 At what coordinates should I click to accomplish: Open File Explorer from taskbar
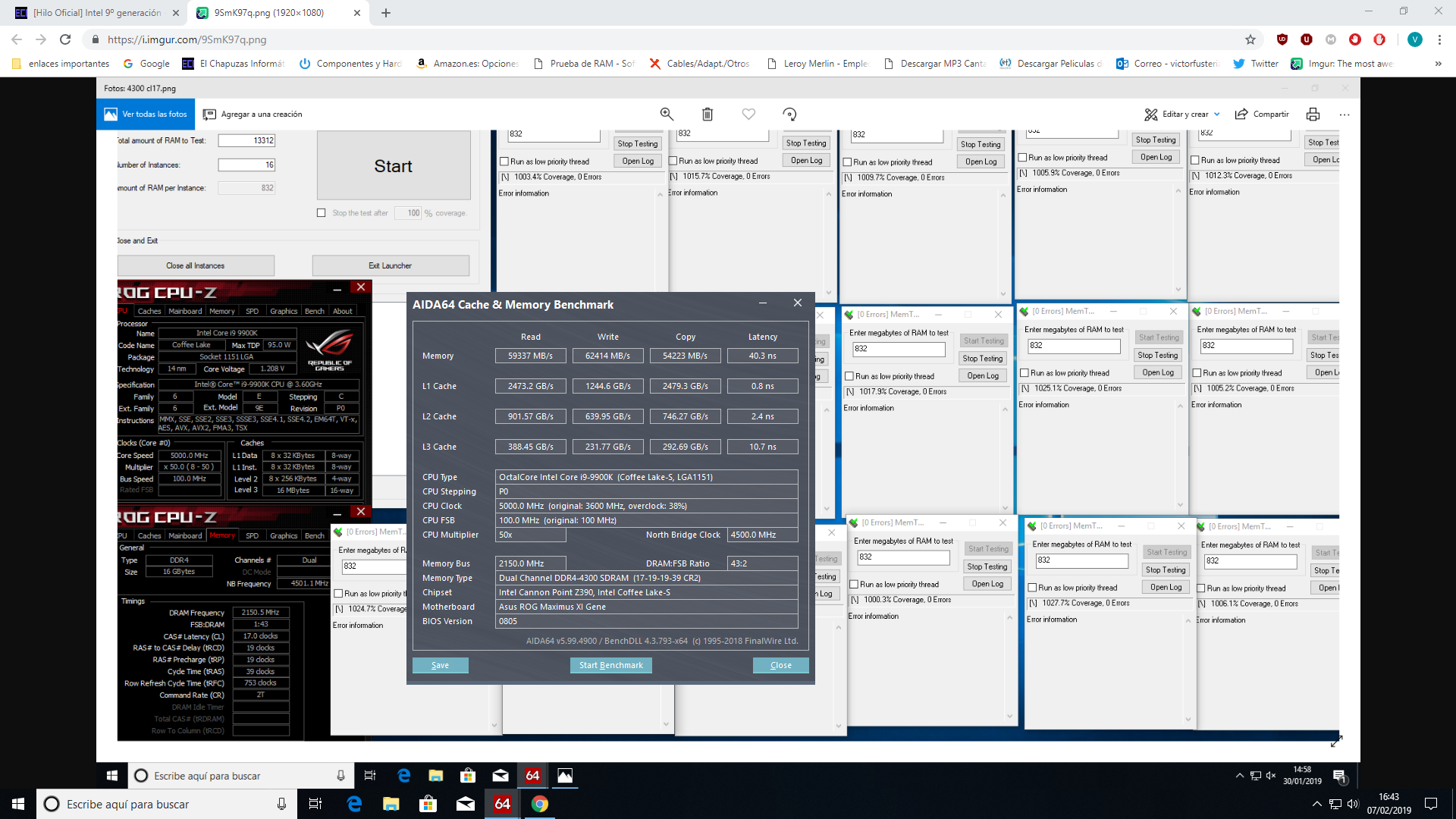tap(391, 804)
